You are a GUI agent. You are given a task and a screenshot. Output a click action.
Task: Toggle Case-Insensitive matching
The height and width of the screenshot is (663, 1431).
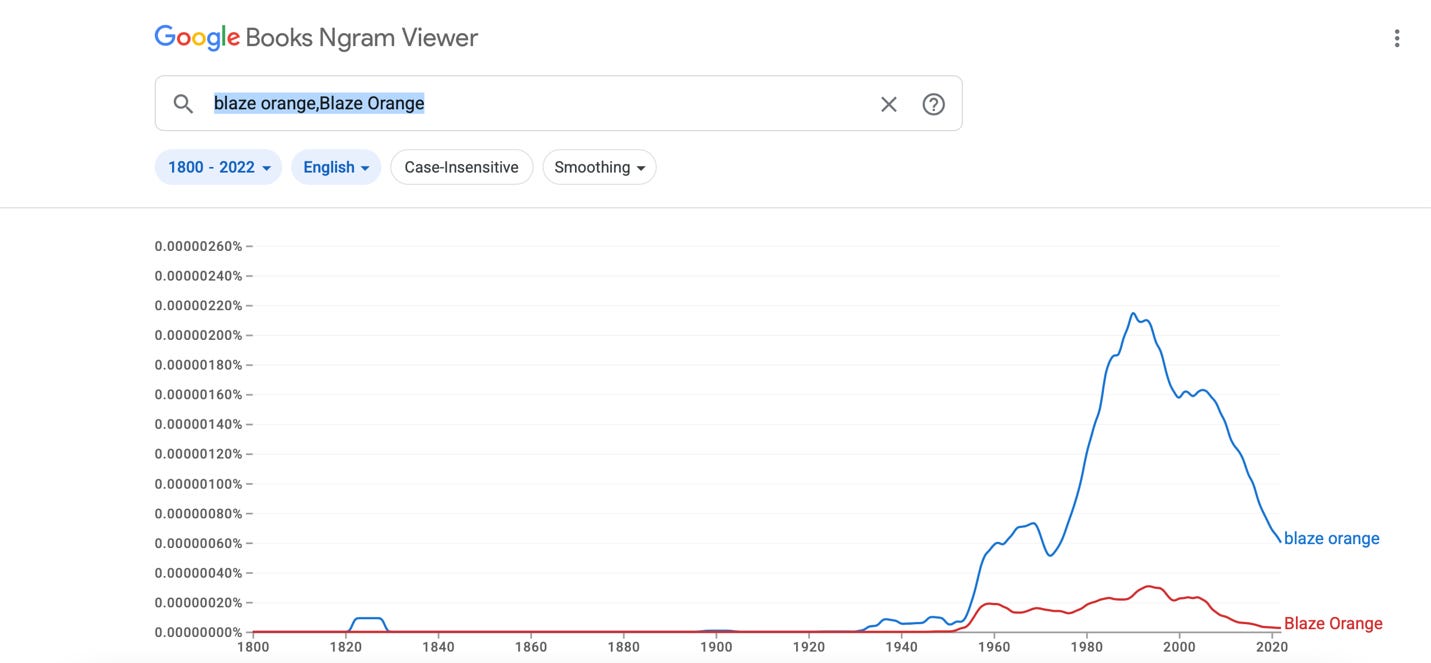pyautogui.click(x=461, y=167)
